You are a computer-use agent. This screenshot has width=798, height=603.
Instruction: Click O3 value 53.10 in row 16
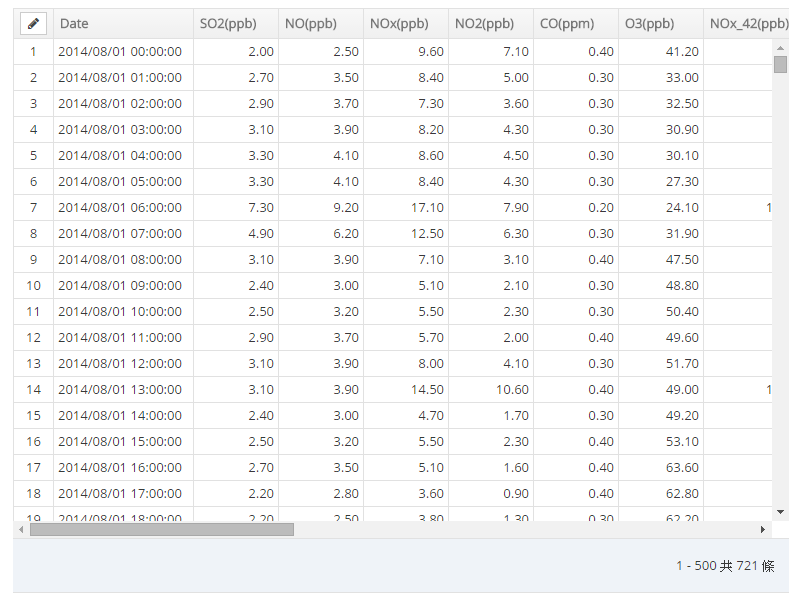pyautogui.click(x=661, y=441)
